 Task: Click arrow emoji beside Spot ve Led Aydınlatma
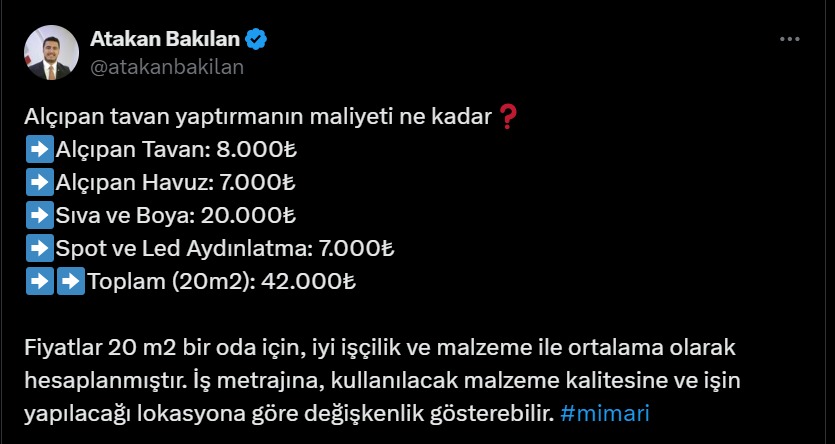click(37, 247)
